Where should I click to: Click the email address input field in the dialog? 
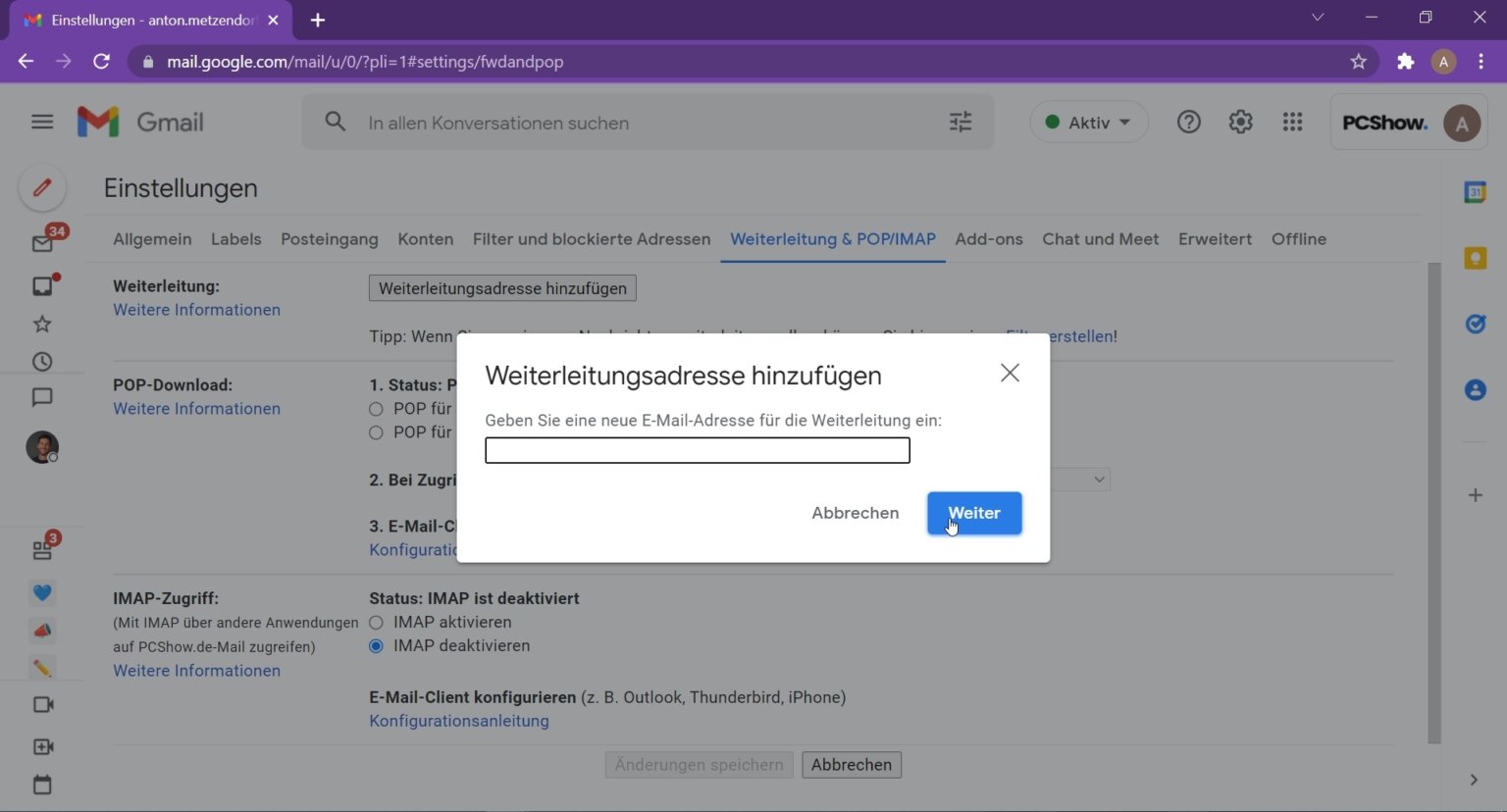697,450
